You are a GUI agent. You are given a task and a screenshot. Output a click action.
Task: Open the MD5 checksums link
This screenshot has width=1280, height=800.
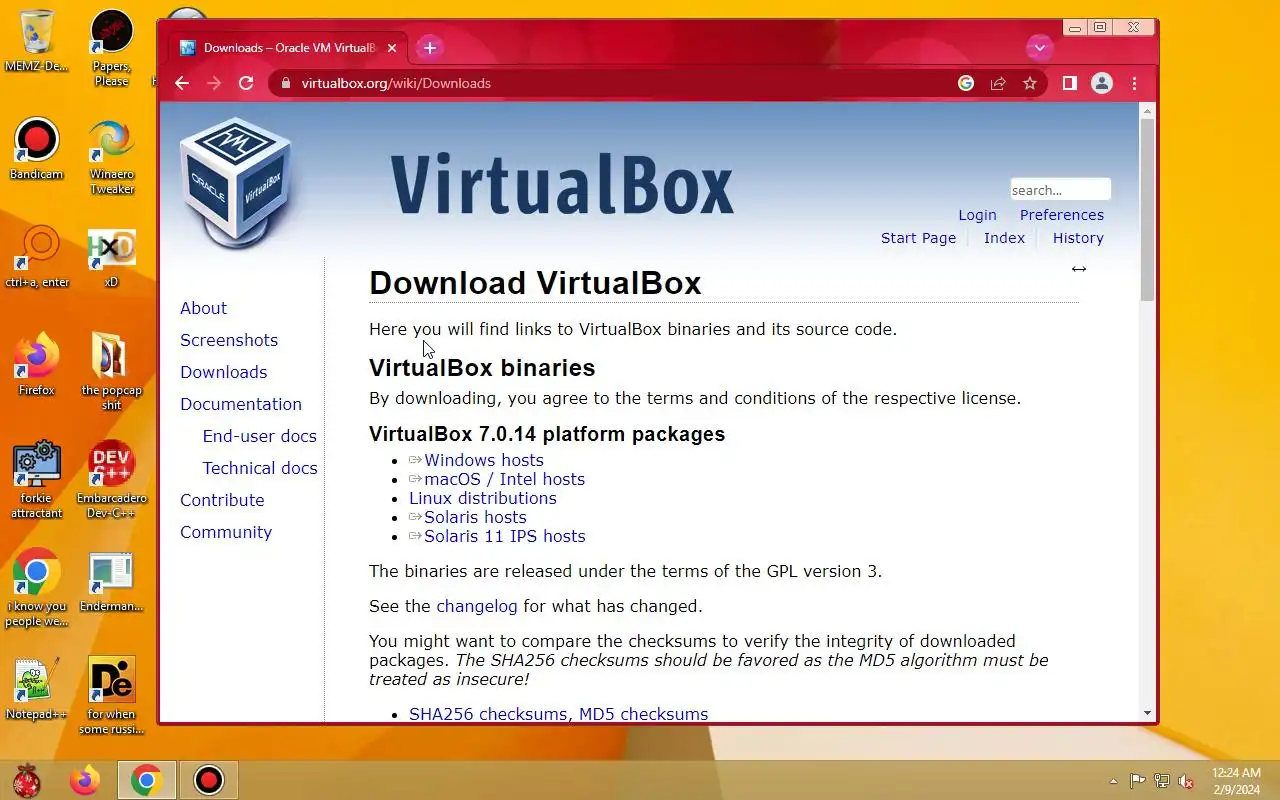click(644, 714)
